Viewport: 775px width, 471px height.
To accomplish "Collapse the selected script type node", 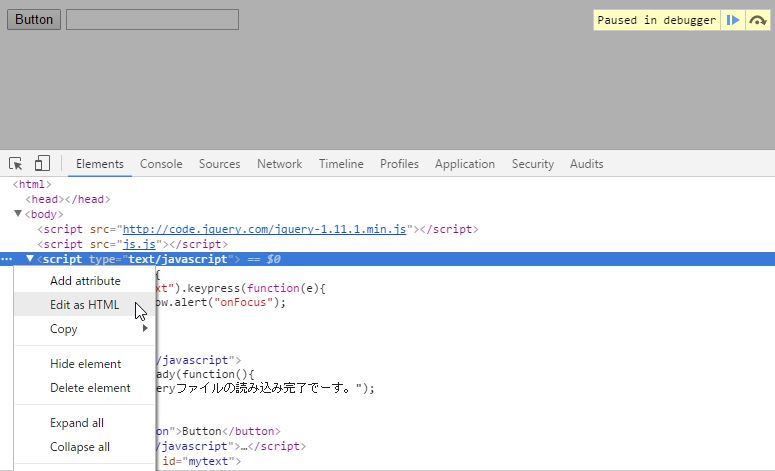I will [30, 258].
